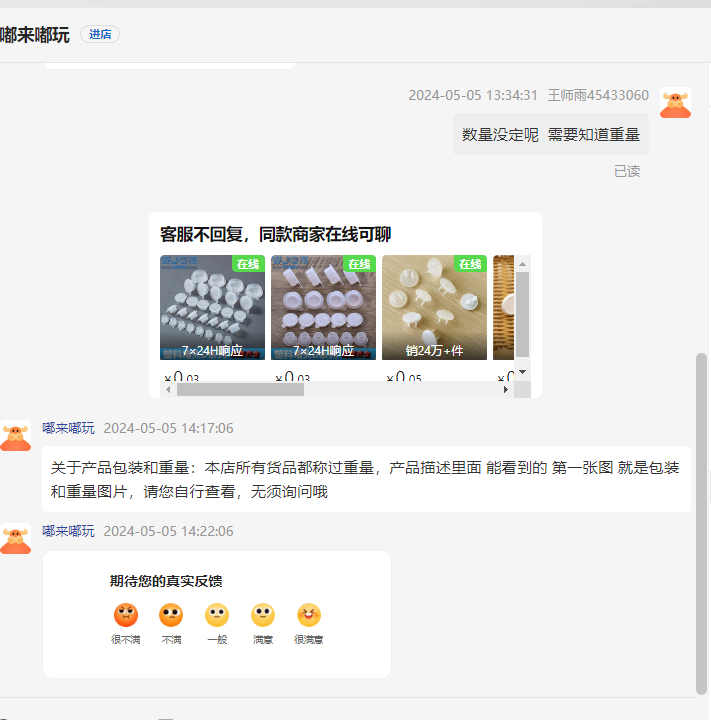Click the message about 产品包装和重量
Screen dimensions: 711x720
366,479
